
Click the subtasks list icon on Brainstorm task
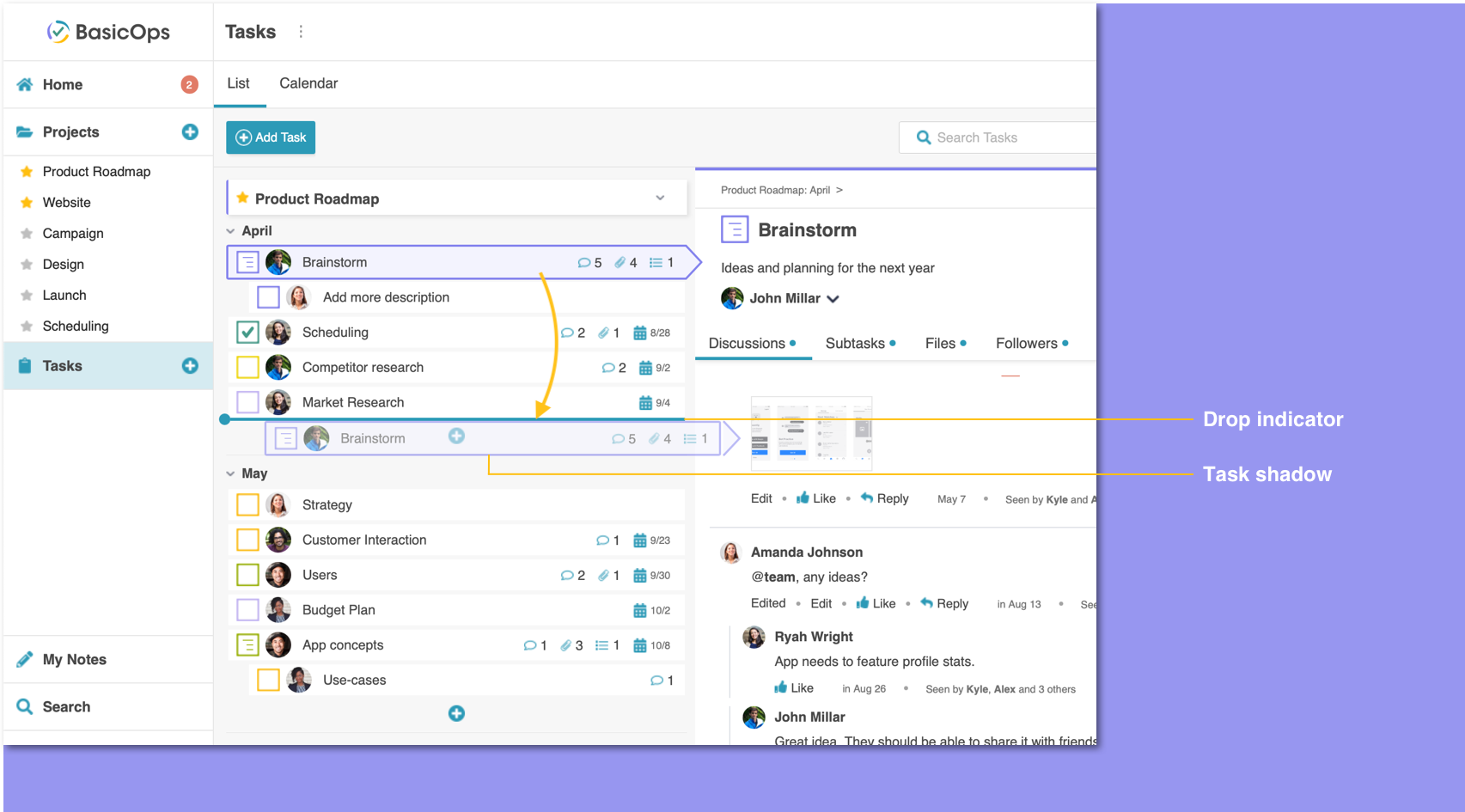tap(657, 262)
